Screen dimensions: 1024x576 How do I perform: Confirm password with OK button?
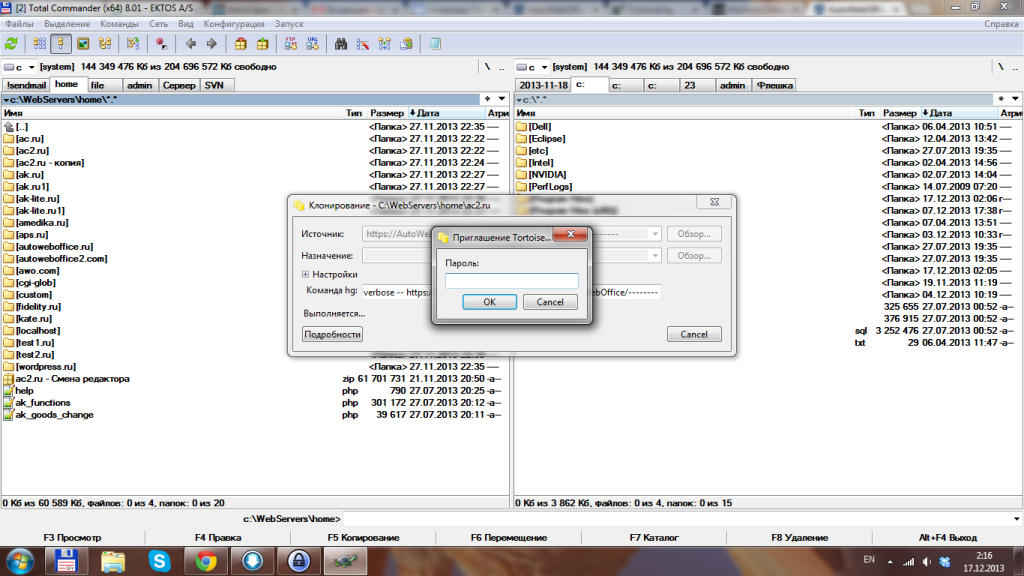489,302
